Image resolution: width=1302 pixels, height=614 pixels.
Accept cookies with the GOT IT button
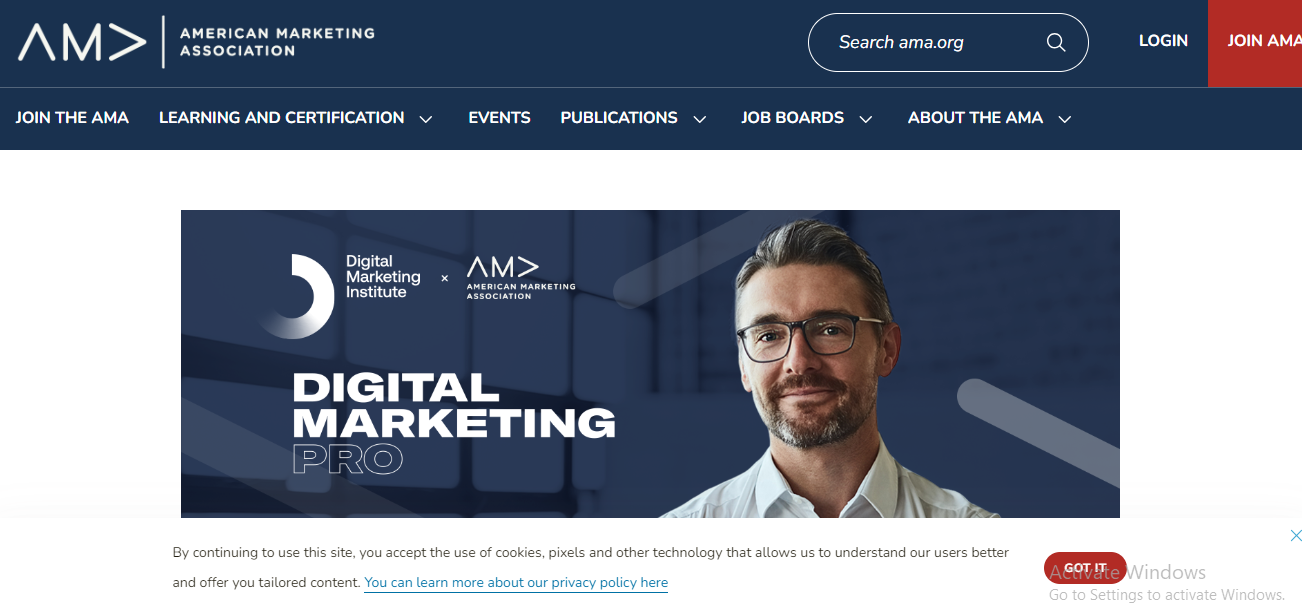[x=1085, y=568]
